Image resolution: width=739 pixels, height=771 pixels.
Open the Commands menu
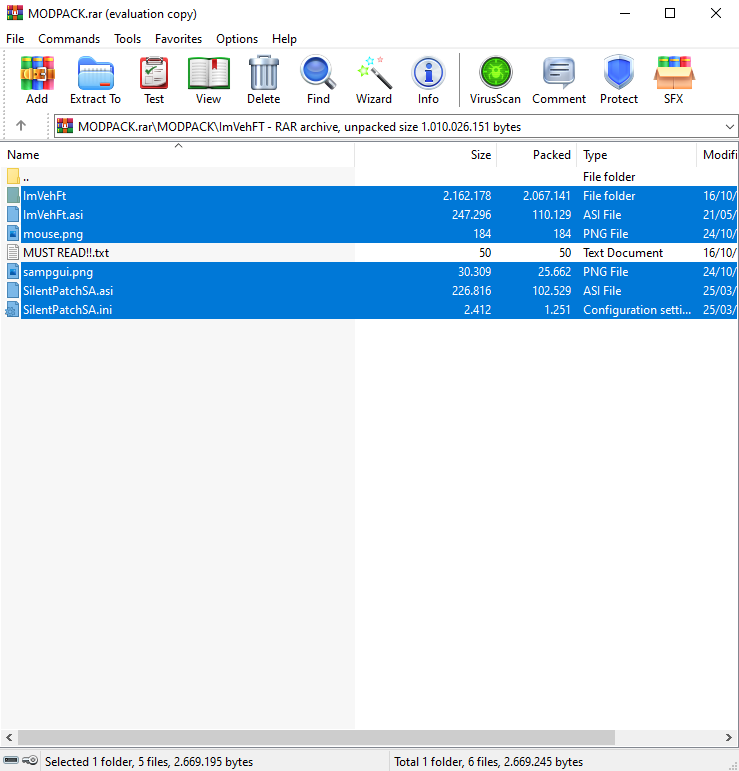[69, 39]
